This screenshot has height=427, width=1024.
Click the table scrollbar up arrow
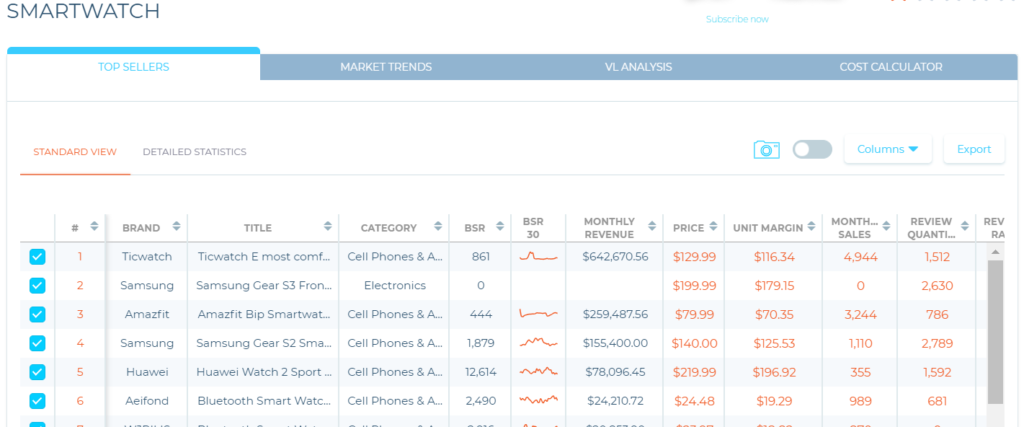(x=995, y=251)
